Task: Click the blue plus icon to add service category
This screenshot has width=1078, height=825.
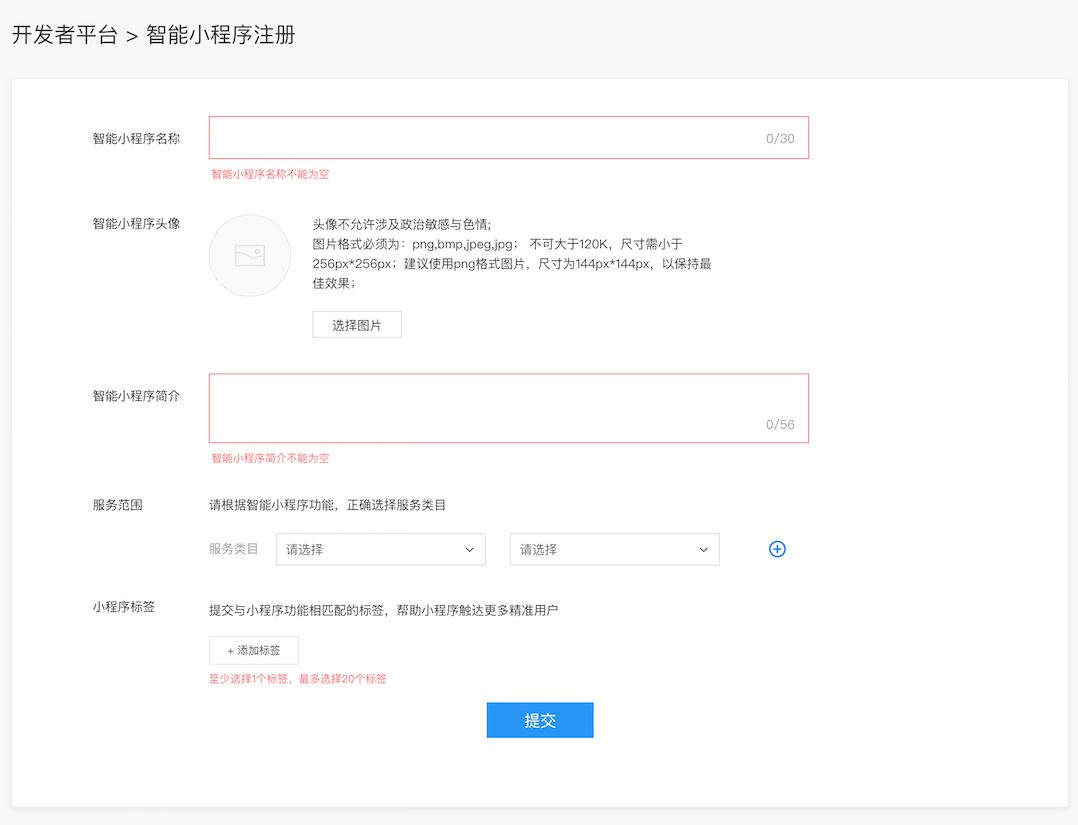Action: point(777,549)
